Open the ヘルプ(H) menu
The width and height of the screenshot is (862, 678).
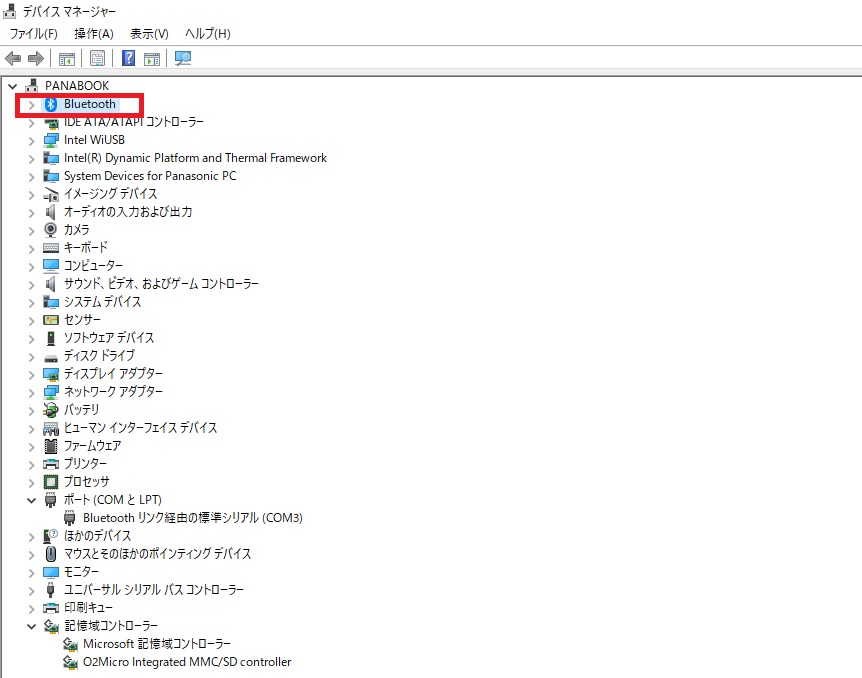(x=207, y=34)
